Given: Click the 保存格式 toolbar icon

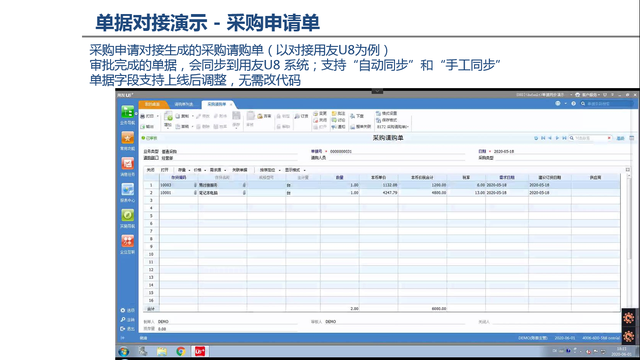Looking at the screenshot, I should [x=378, y=120].
